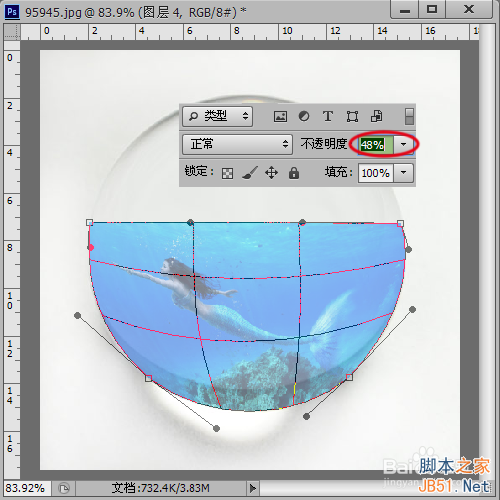Click the type layer filter icon

(x=328, y=116)
